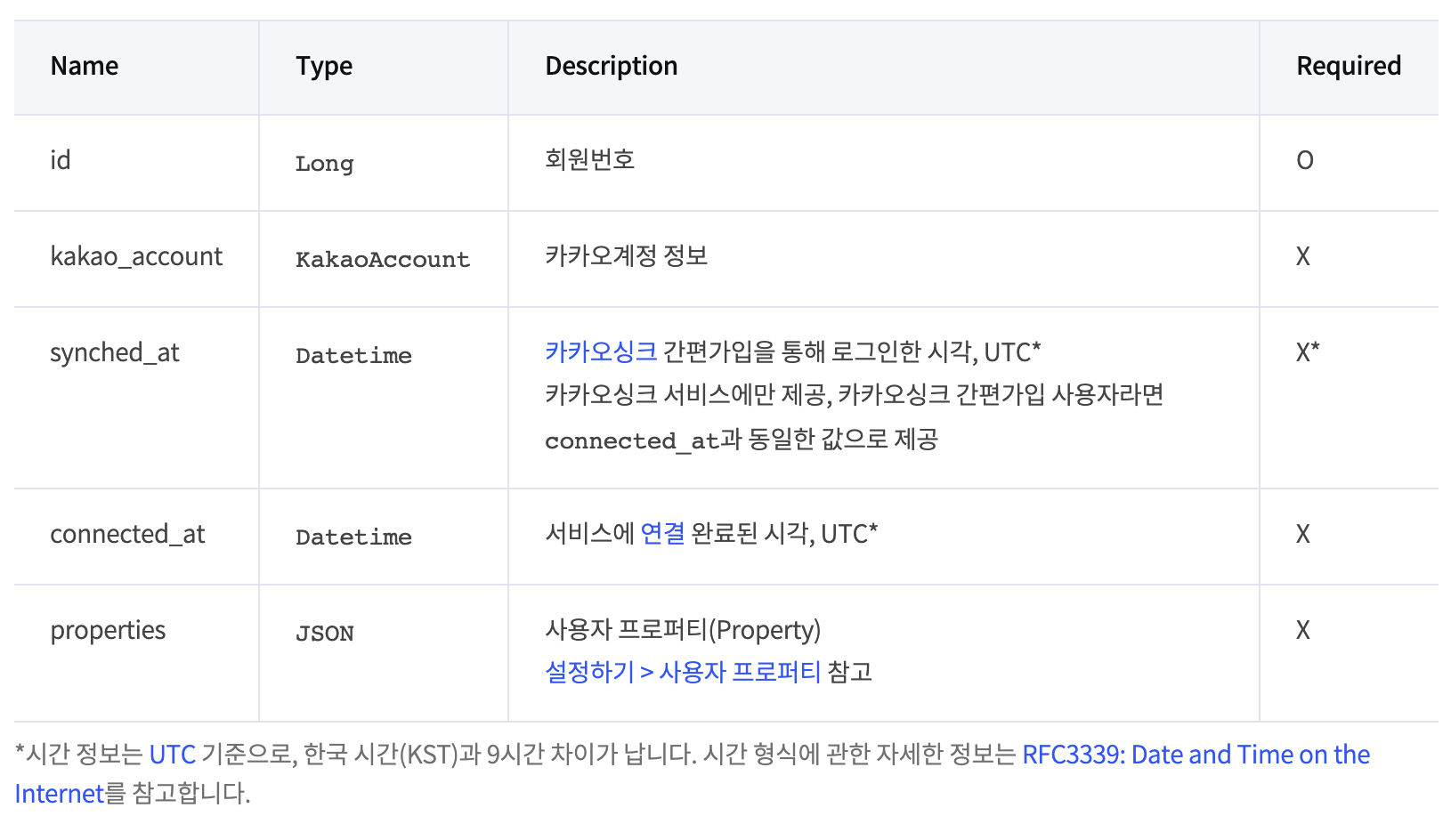The width and height of the screenshot is (1451, 840).
Task: Open the 카카오싱크 link
Action: click(600, 351)
